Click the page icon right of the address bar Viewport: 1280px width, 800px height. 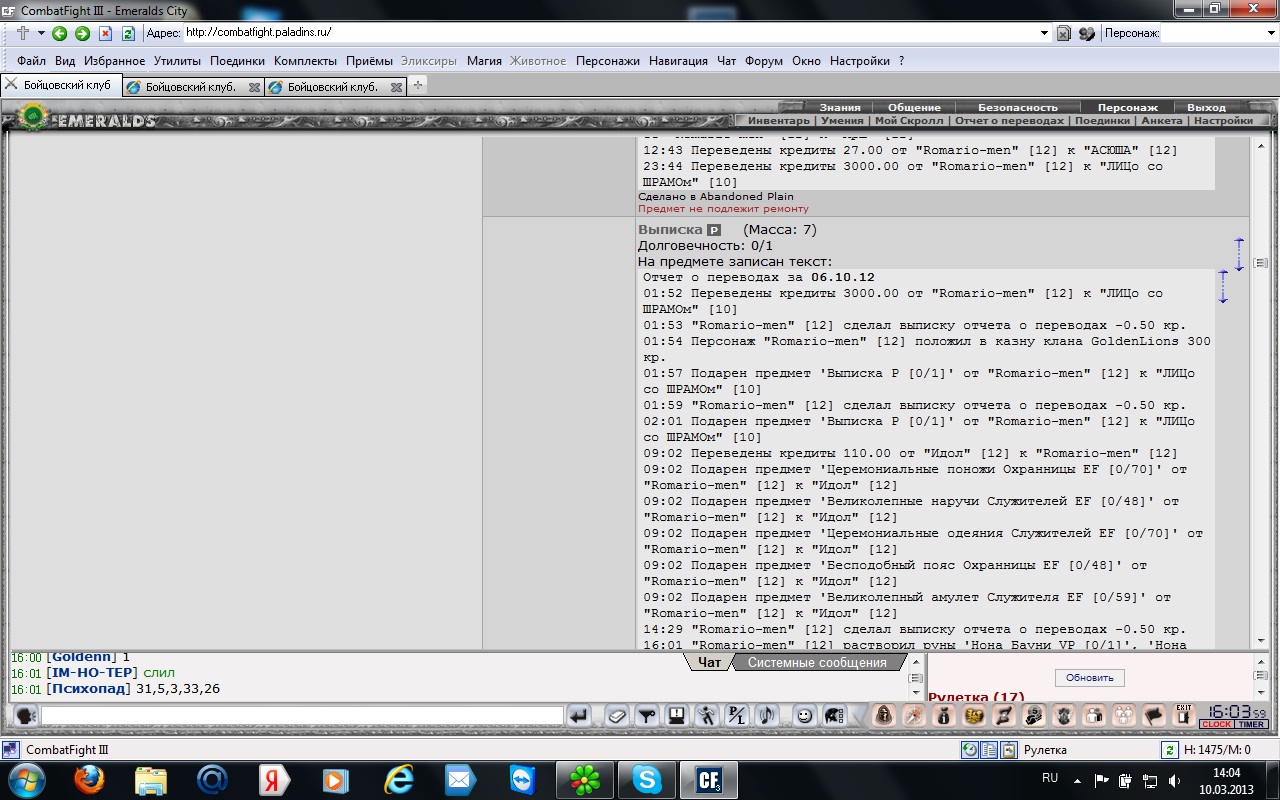(1064, 33)
